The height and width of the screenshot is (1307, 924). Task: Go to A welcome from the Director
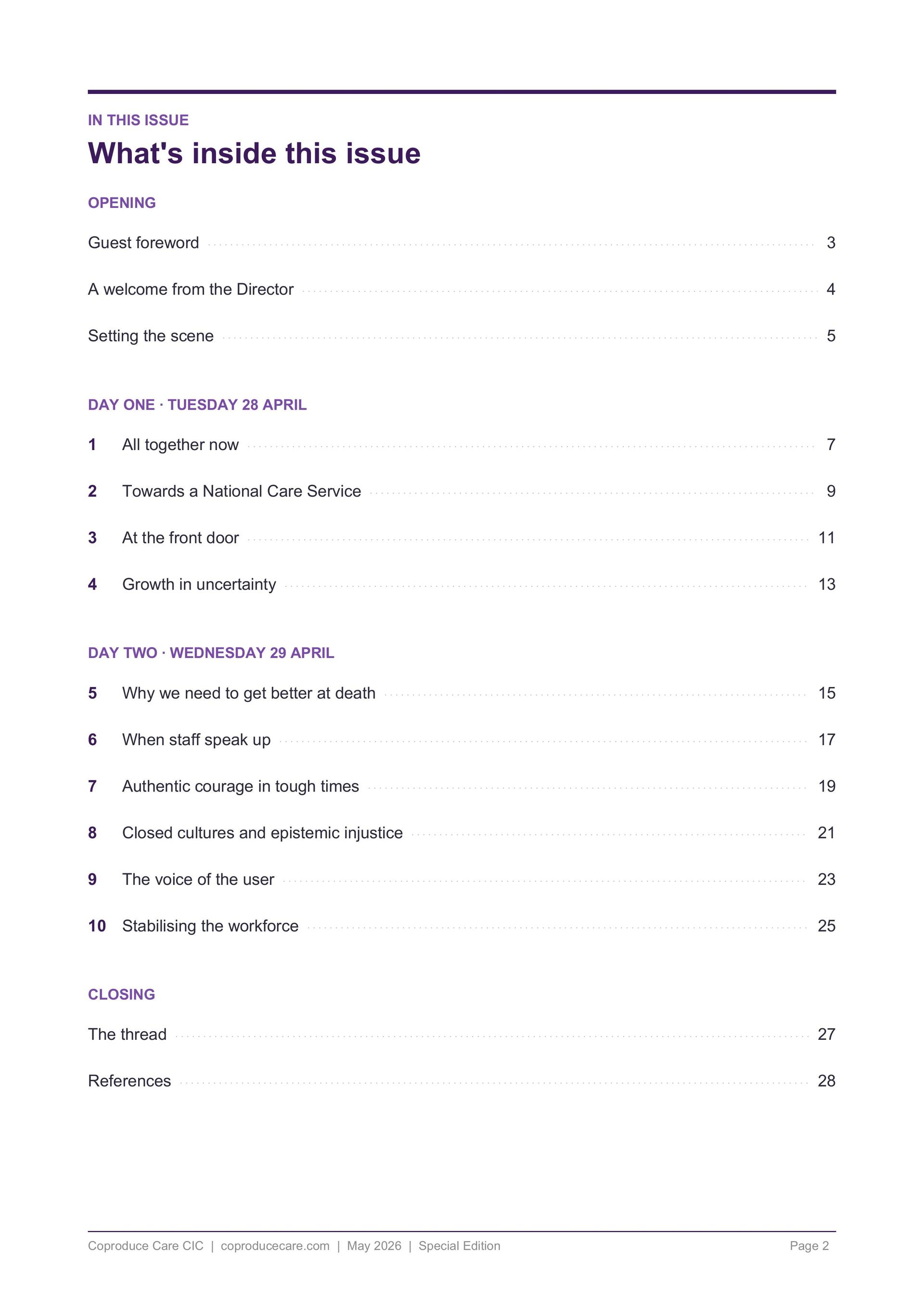[x=462, y=289]
